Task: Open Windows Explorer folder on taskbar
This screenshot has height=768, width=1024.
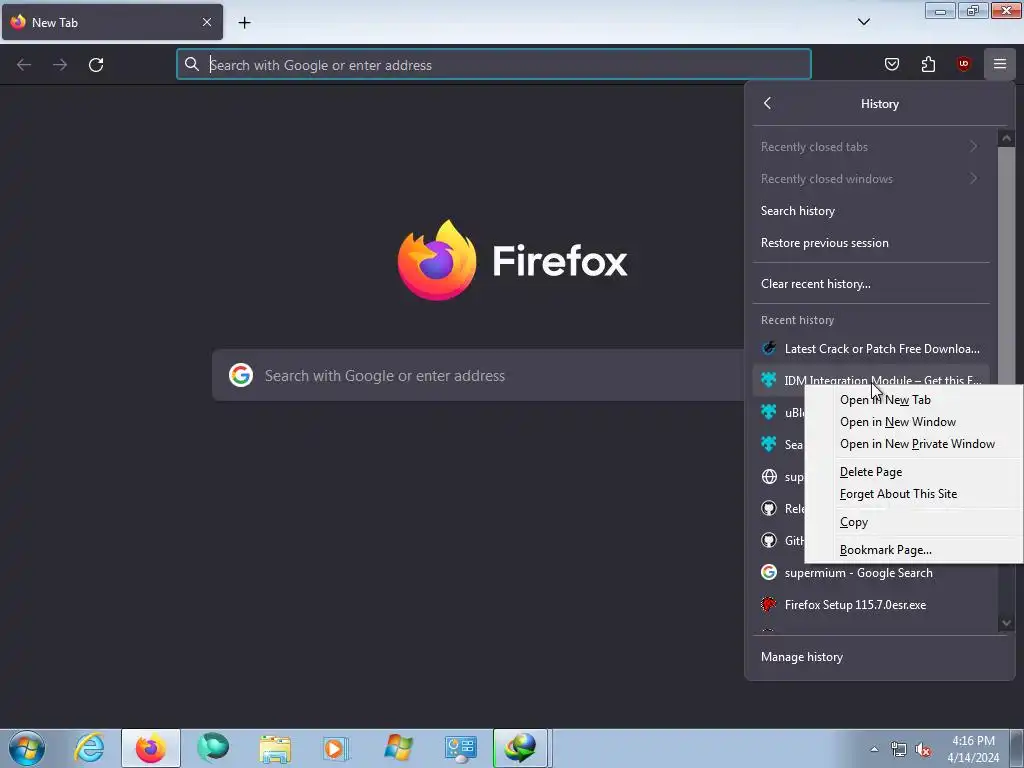Action: tap(275, 748)
